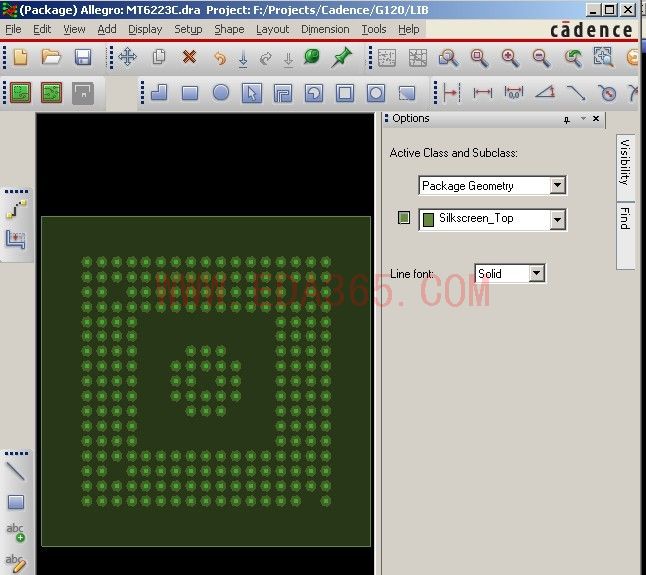646x575 pixels.
Task: Open a file with folder icon
Action: (51, 57)
